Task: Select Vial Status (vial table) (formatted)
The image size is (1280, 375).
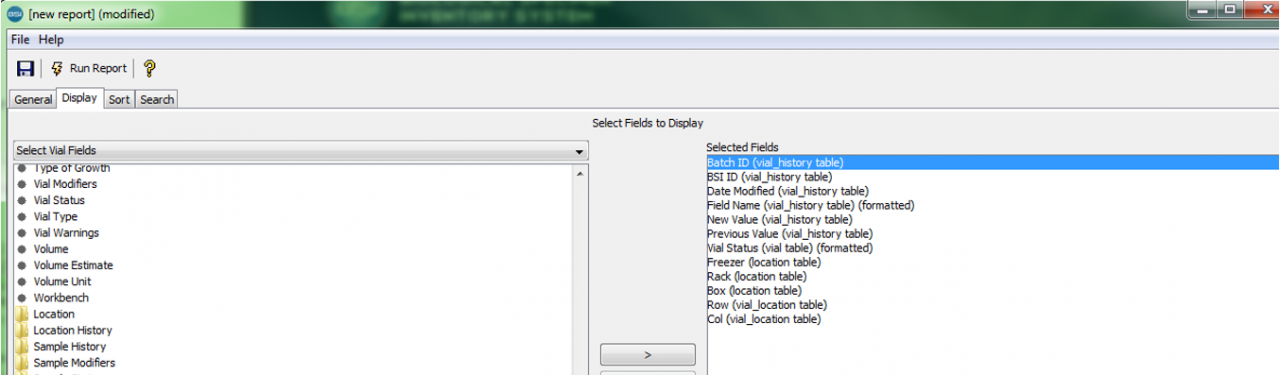Action: click(789, 248)
